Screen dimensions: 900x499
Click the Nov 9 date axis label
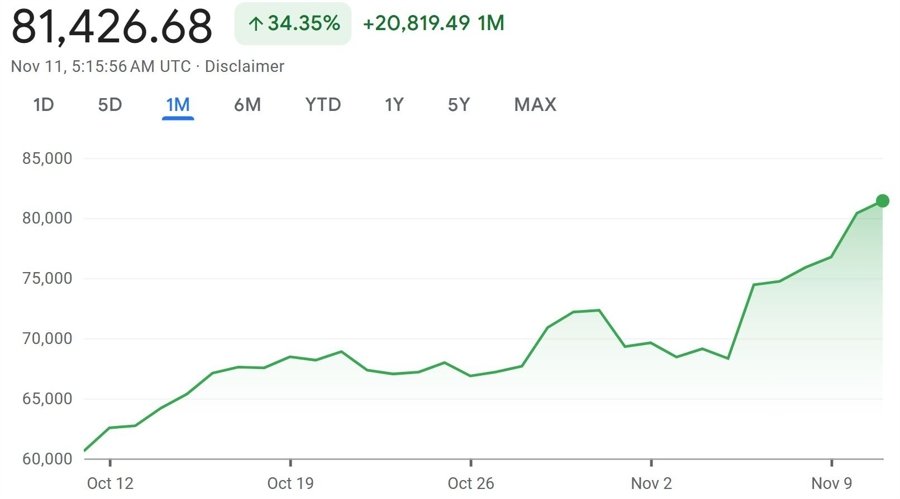(831, 483)
